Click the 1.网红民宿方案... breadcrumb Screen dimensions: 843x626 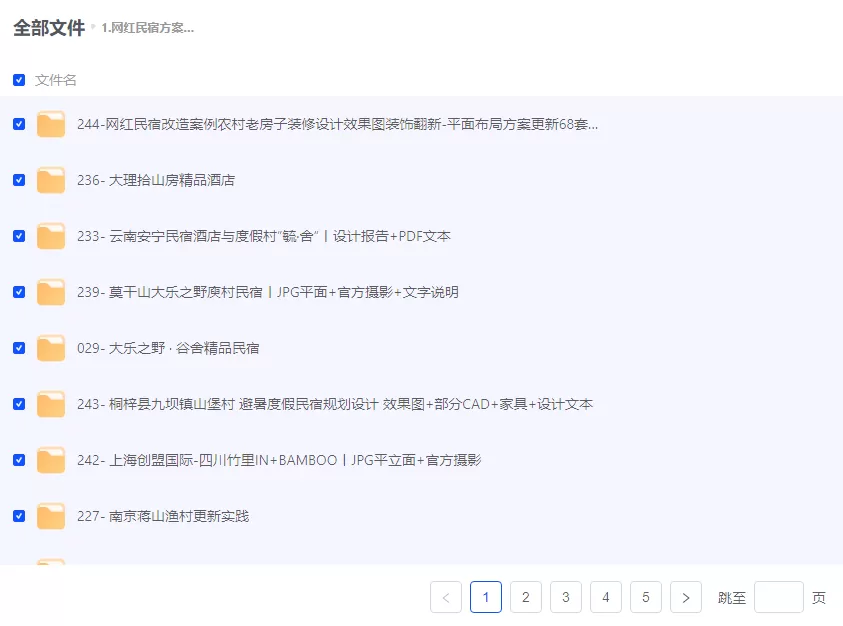click(x=147, y=27)
